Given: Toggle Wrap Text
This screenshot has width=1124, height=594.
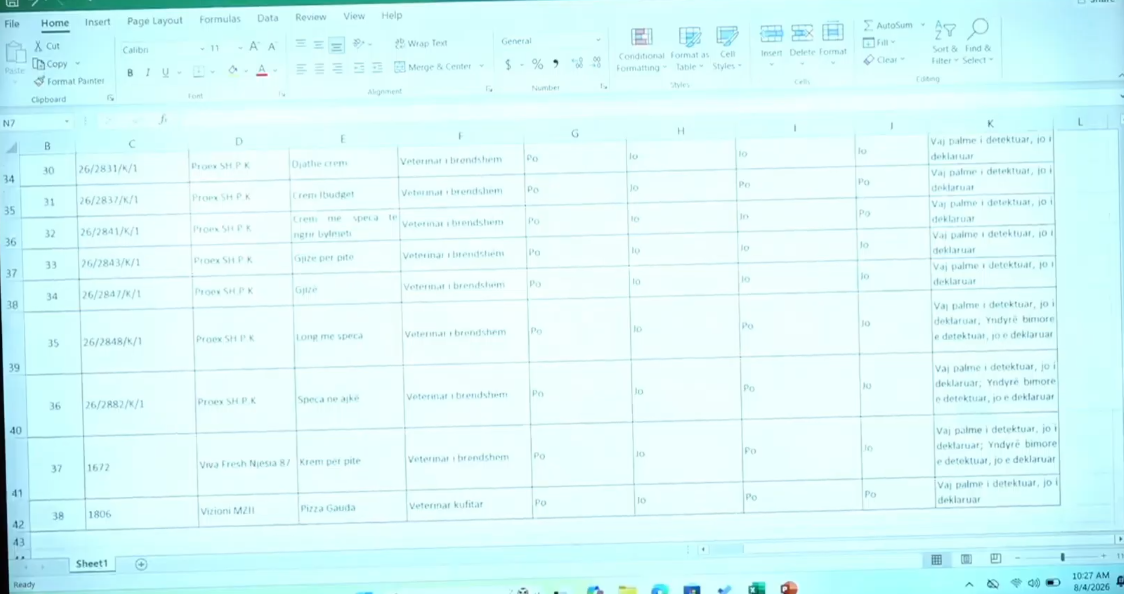Looking at the screenshot, I should pyautogui.click(x=421, y=43).
